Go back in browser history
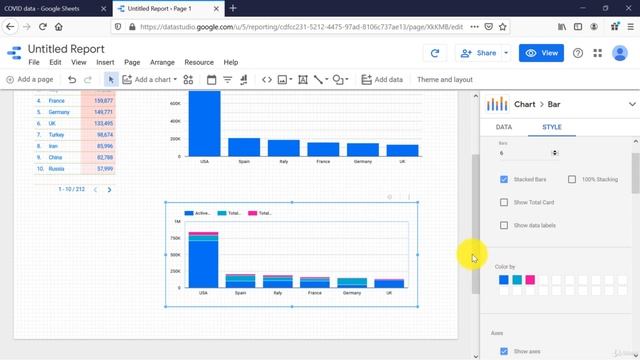Screen dimensions: 640x360 point(10,27)
